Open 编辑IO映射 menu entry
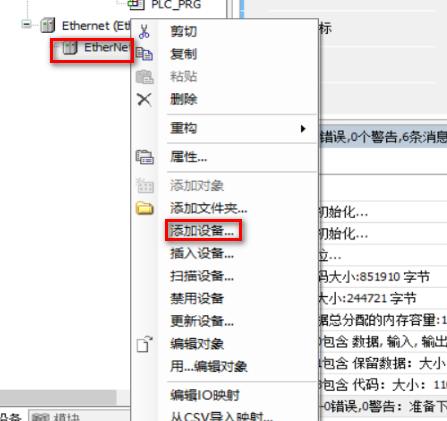This screenshot has width=447, height=421. 205,395
